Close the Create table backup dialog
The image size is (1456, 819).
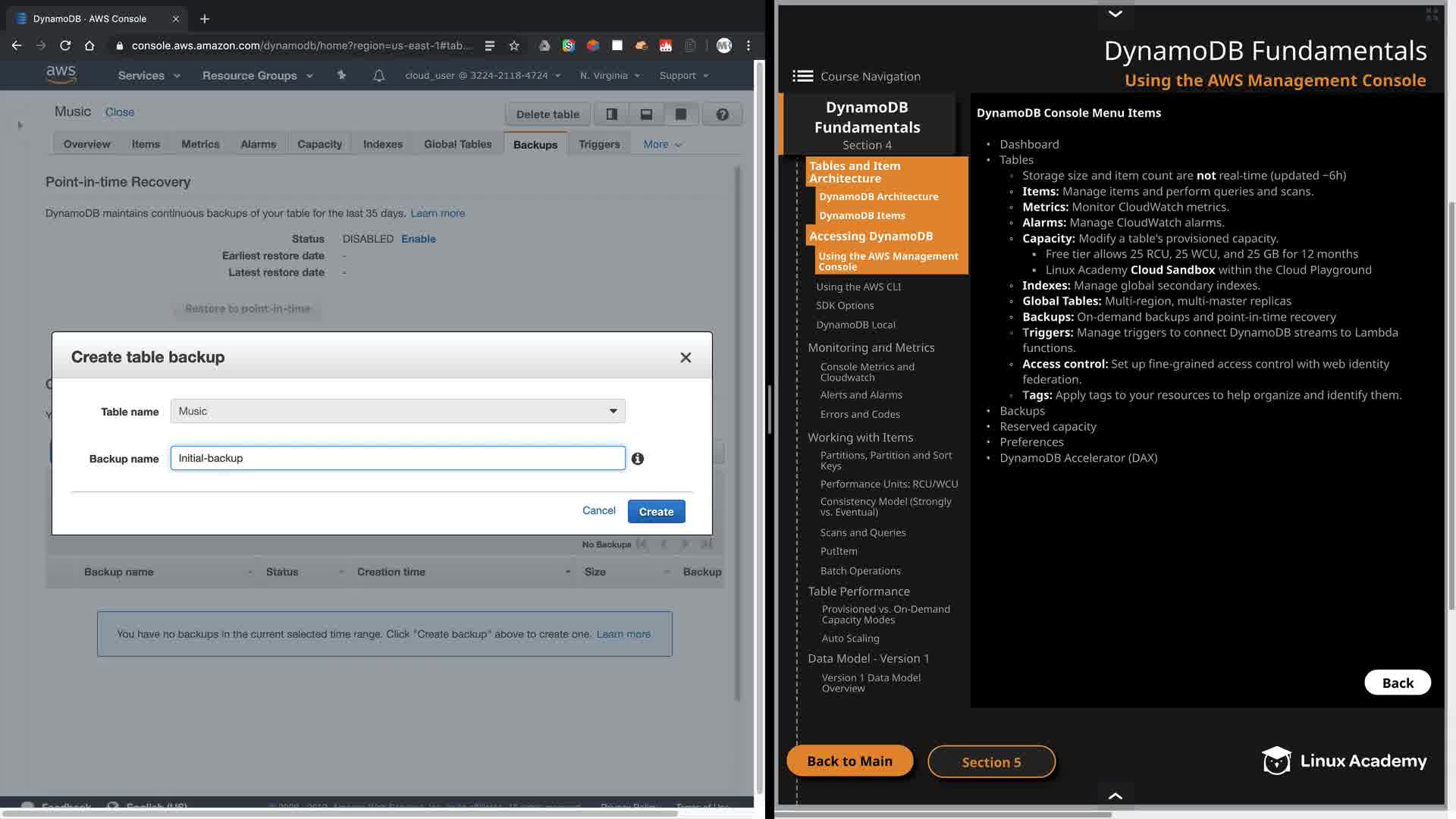(686, 358)
